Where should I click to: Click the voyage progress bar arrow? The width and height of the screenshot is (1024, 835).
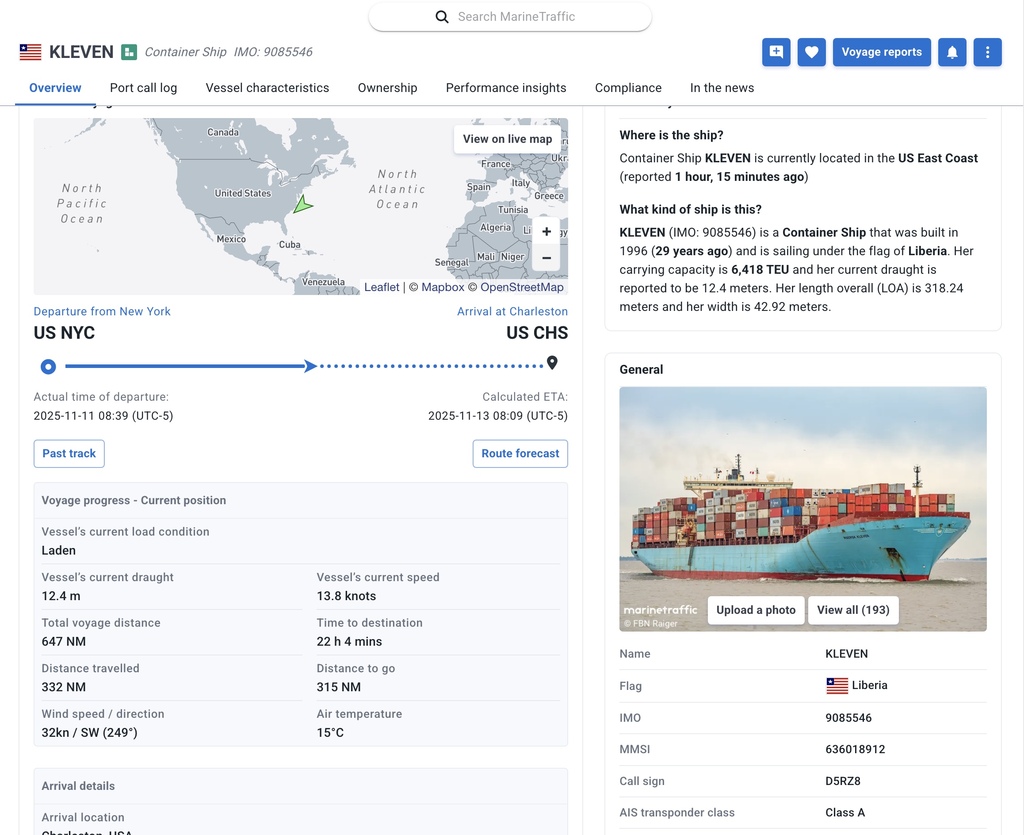[311, 366]
